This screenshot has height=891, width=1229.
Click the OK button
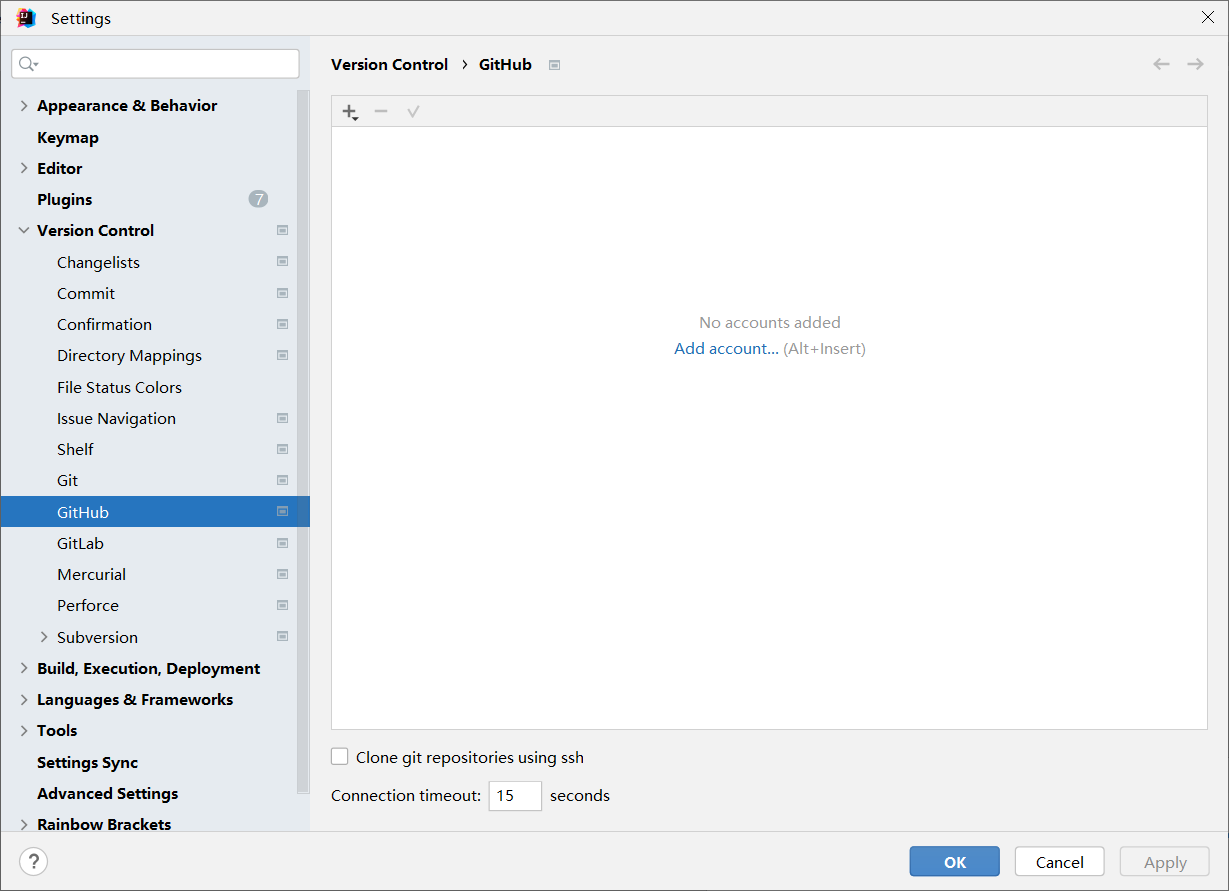click(954, 862)
